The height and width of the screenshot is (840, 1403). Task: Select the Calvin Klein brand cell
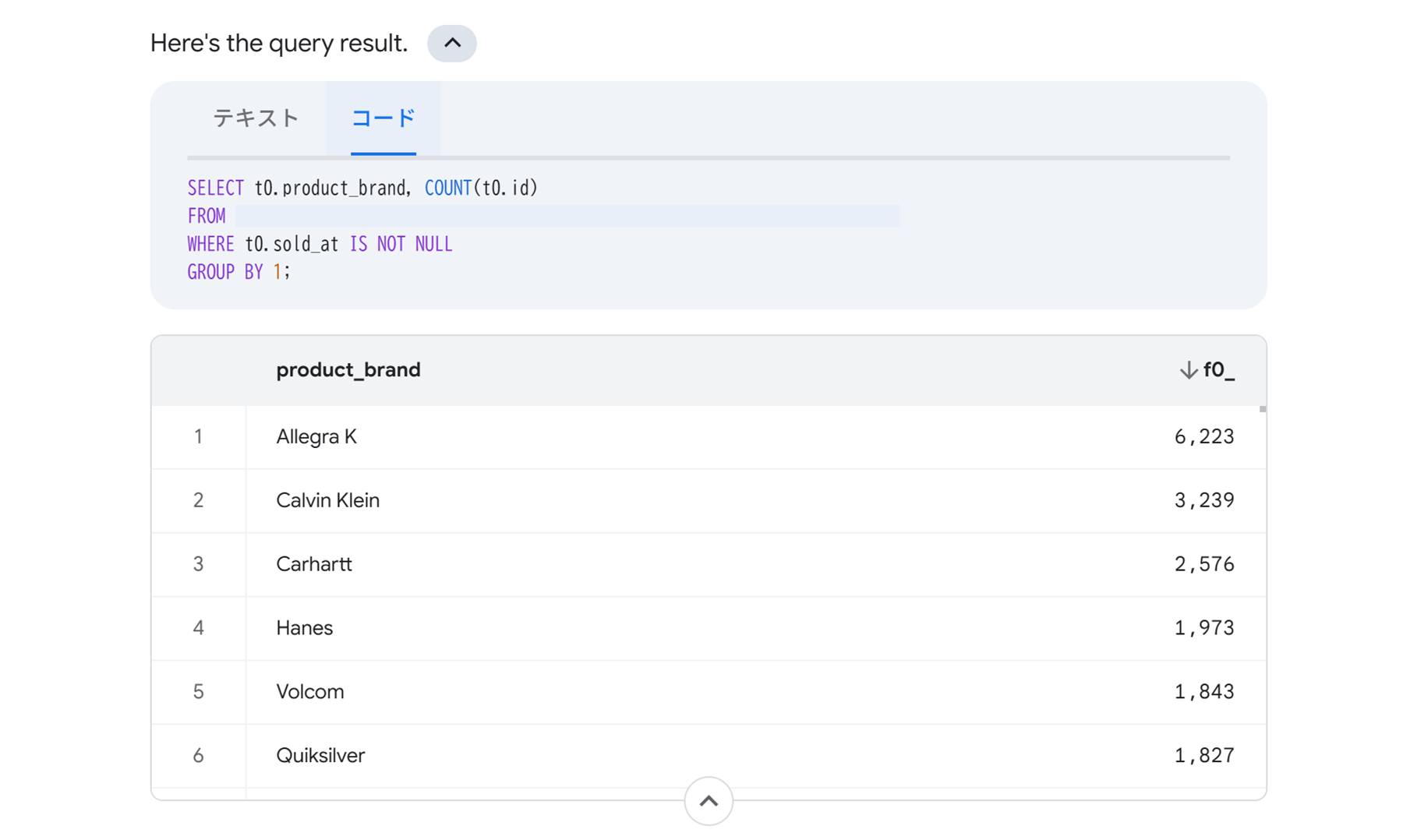click(x=328, y=500)
